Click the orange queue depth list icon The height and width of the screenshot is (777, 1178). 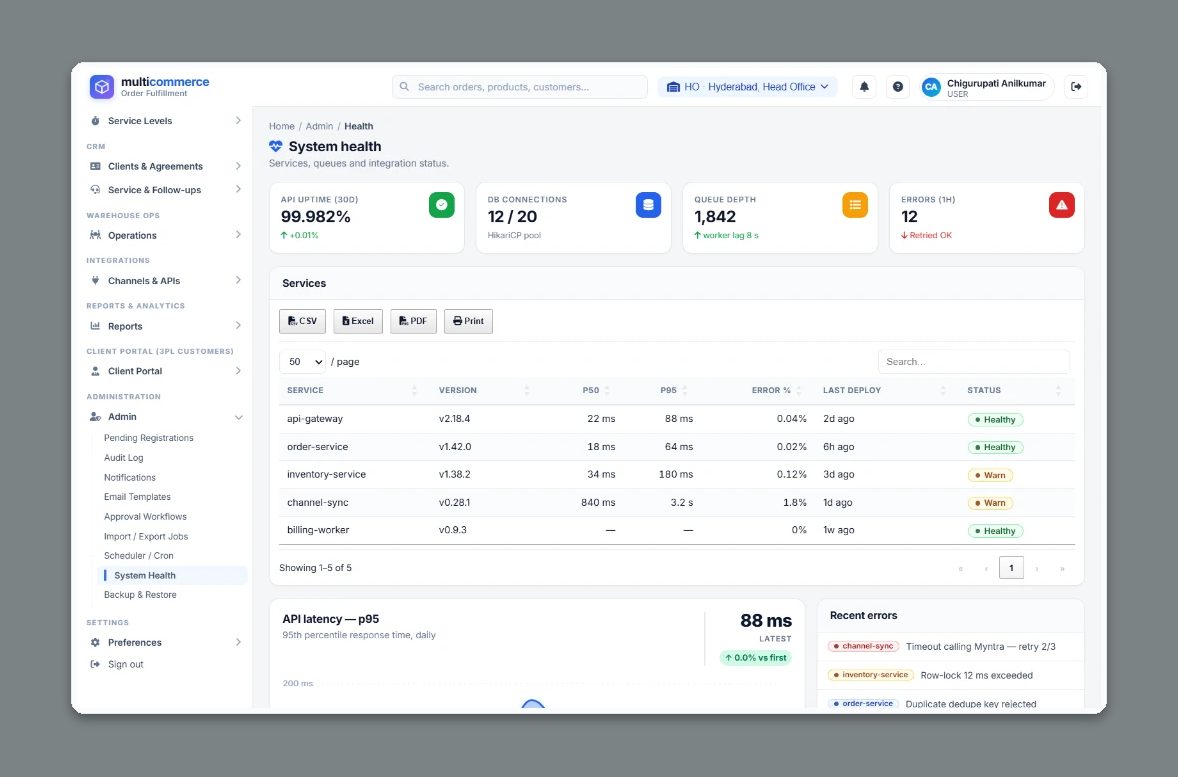point(855,205)
